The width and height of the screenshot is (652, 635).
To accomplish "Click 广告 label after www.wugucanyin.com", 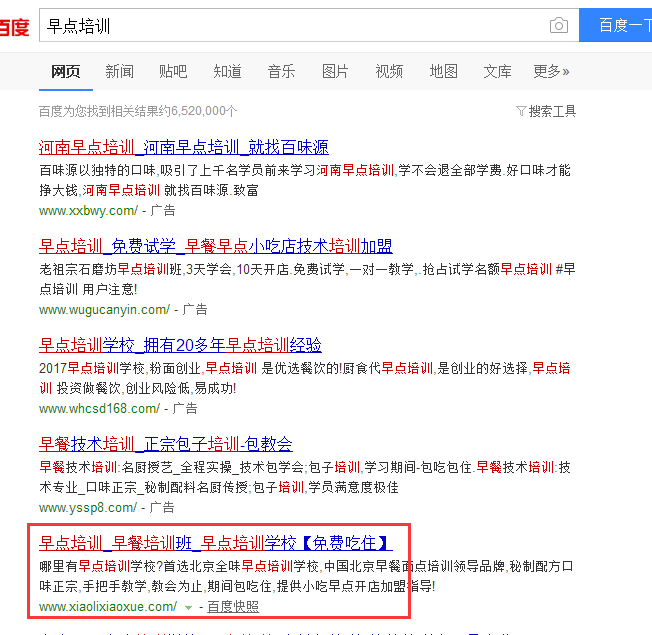I will pyautogui.click(x=195, y=309).
